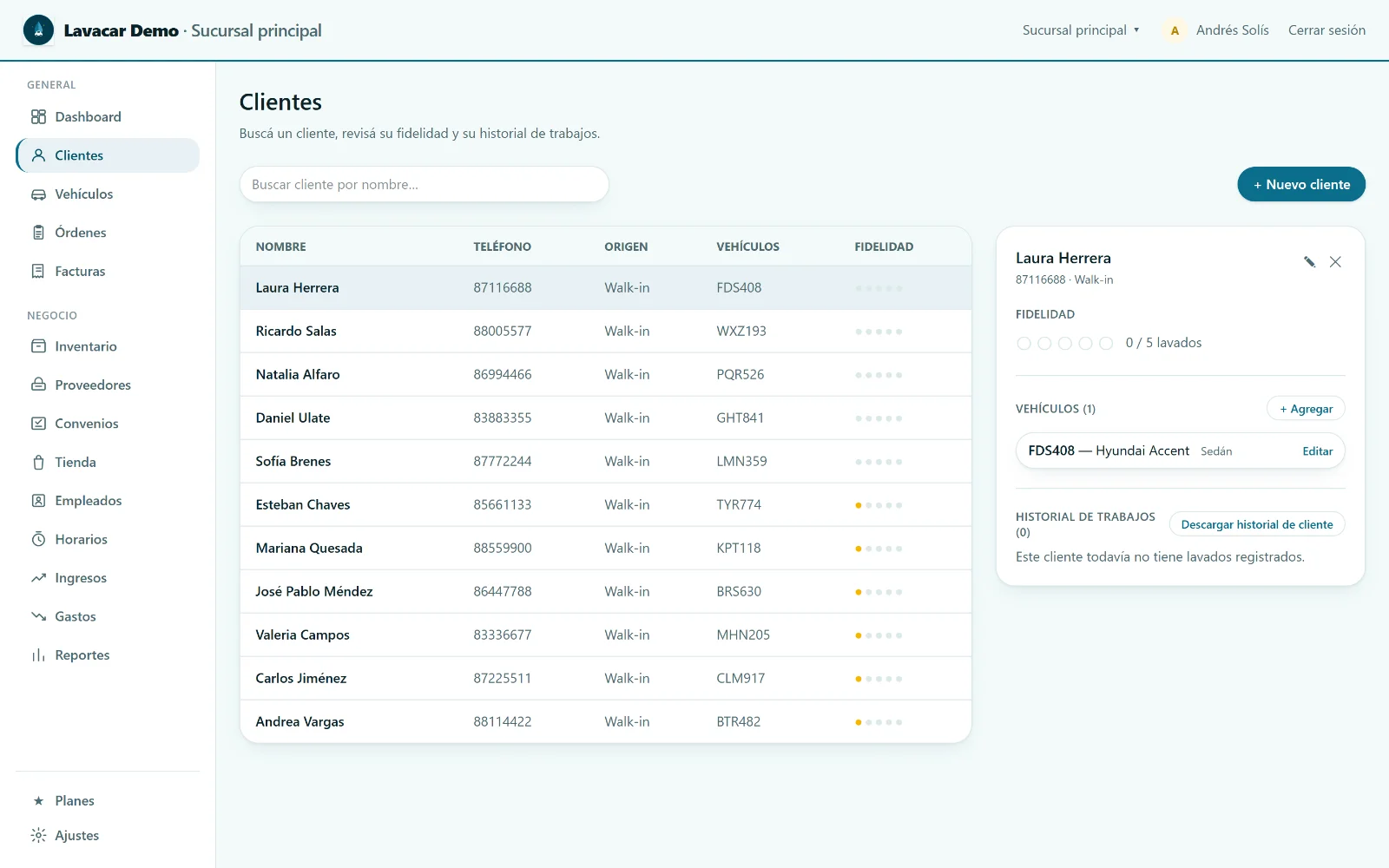Viewport: 1389px width, 868px height.
Task: Select the Facturas receipt icon
Action: [x=38, y=272]
